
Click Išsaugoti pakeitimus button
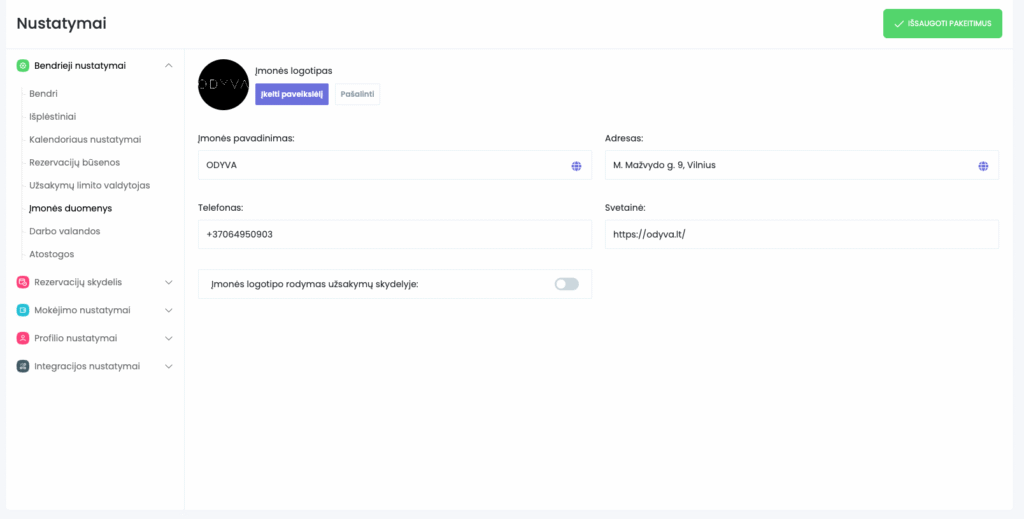942,23
